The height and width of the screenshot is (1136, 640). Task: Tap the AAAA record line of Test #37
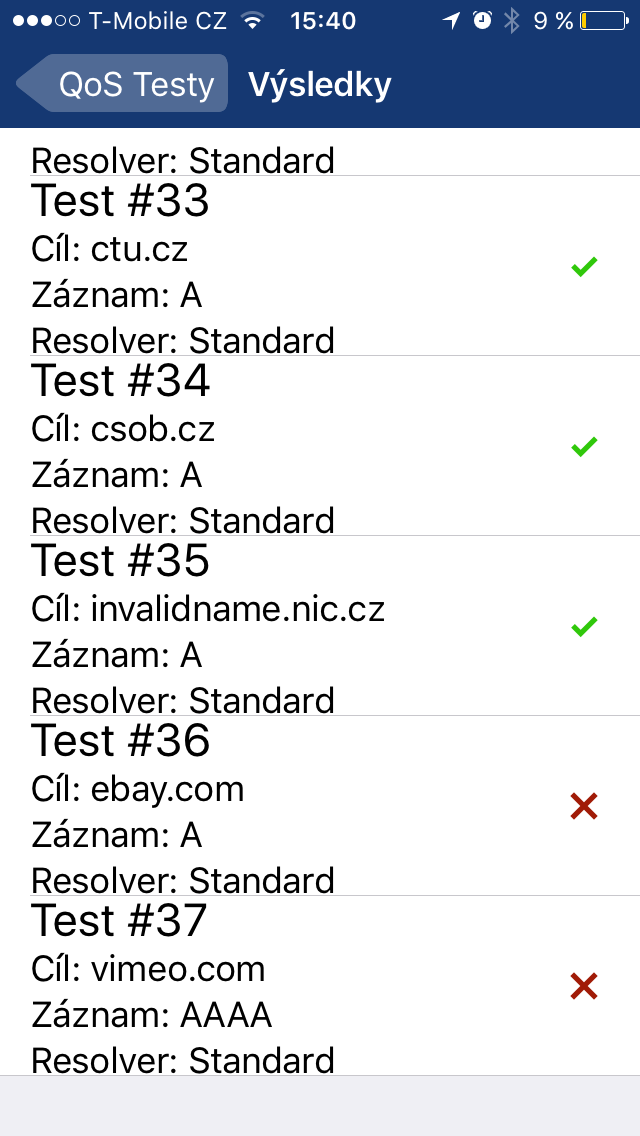[x=152, y=1015]
